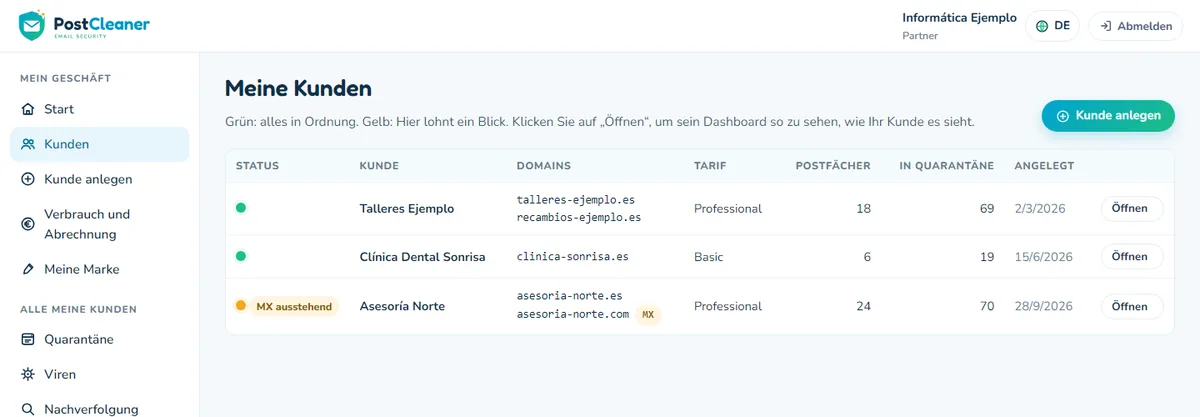This screenshot has height=417, width=1200.
Task: Click the Informática Ejemplo account name
Action: (959, 18)
